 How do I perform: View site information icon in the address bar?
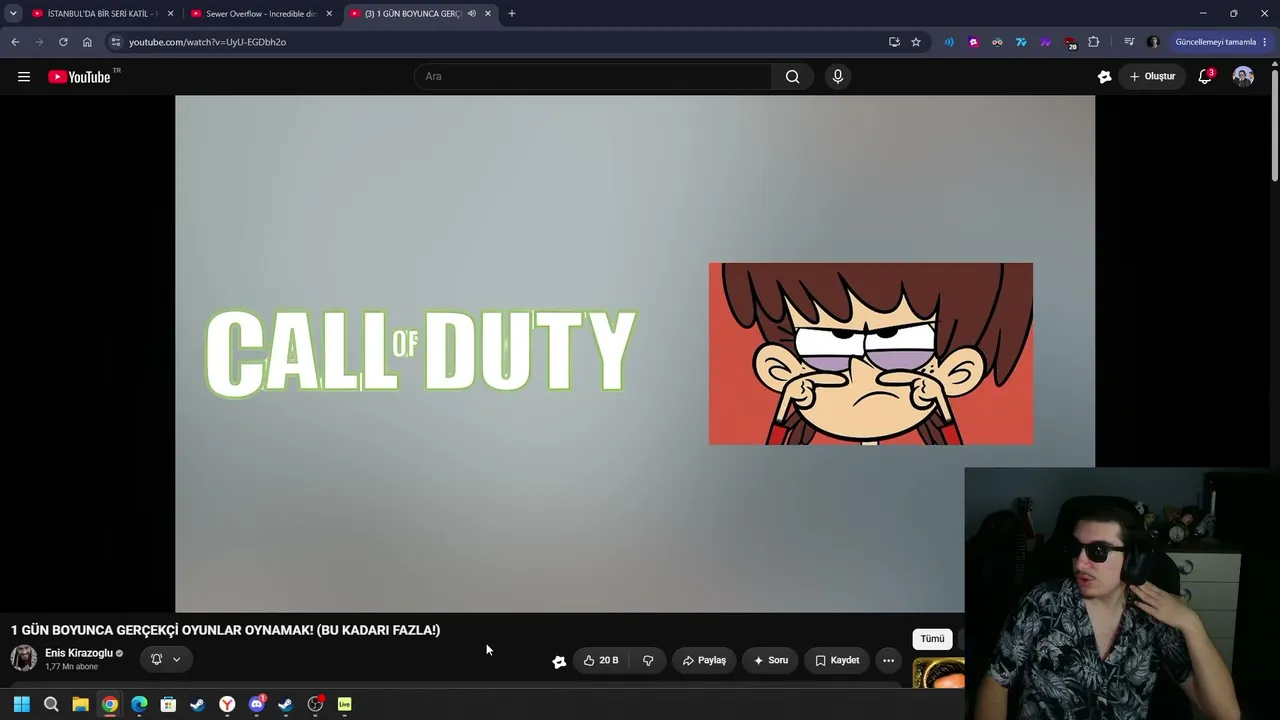click(x=116, y=42)
